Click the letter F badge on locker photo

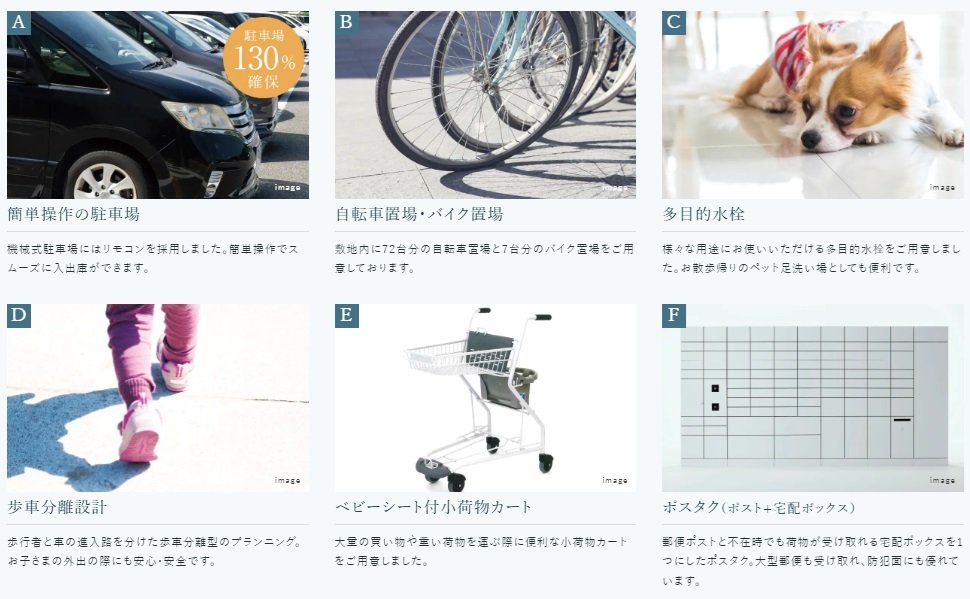pos(674,315)
